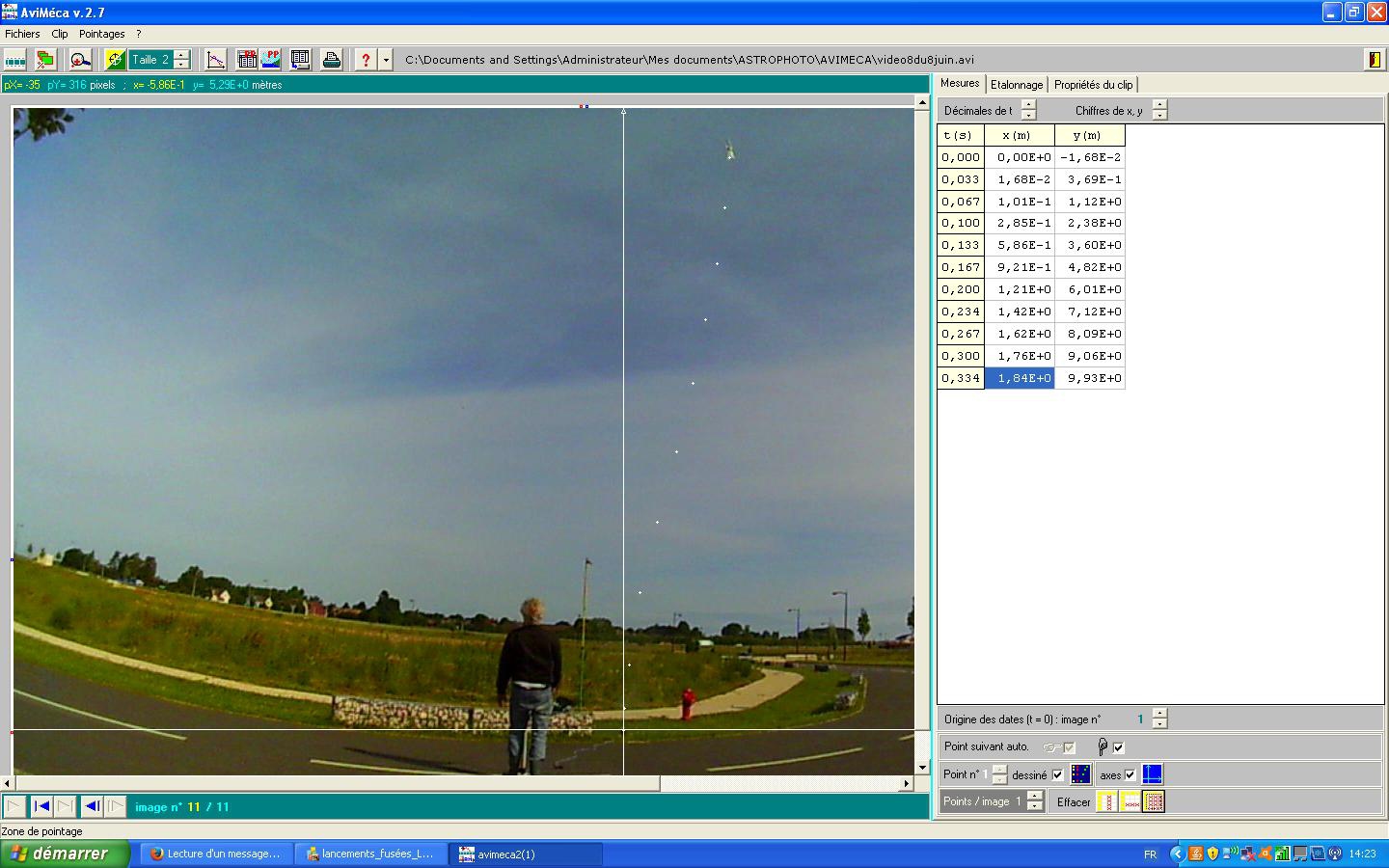The image size is (1389, 868).
Task: Click the greyed-out play button
Action: [14, 806]
